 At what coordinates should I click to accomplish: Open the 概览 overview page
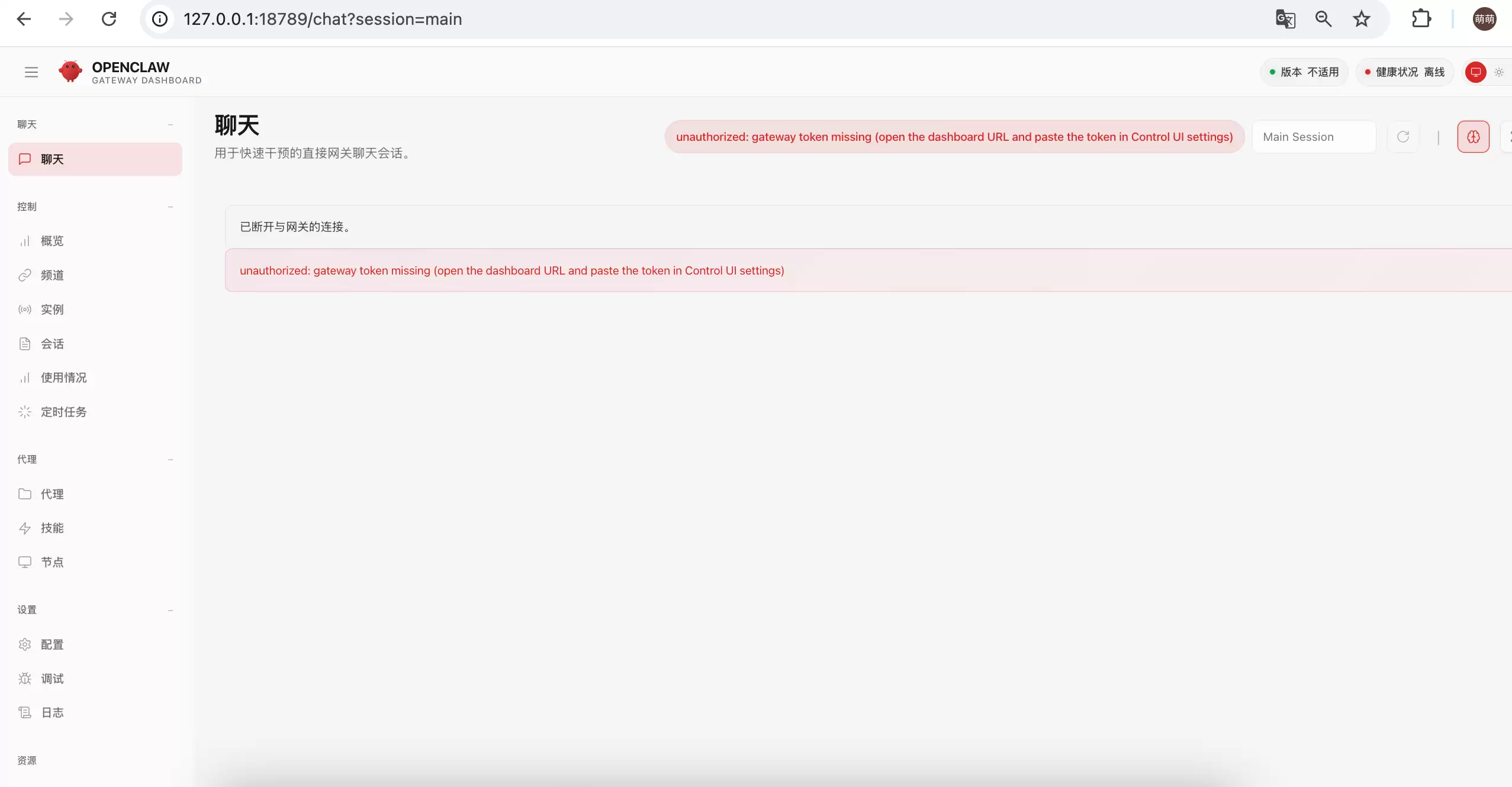52,241
